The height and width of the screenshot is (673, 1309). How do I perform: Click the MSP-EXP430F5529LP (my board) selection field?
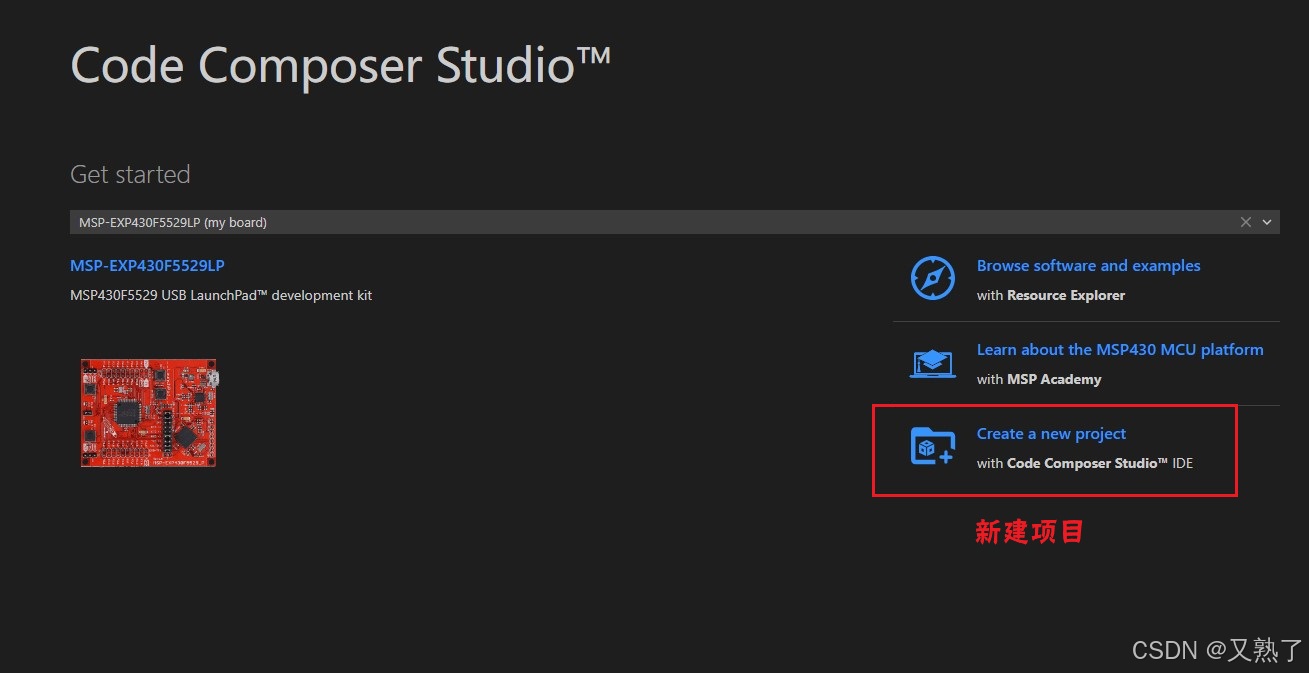[675, 222]
